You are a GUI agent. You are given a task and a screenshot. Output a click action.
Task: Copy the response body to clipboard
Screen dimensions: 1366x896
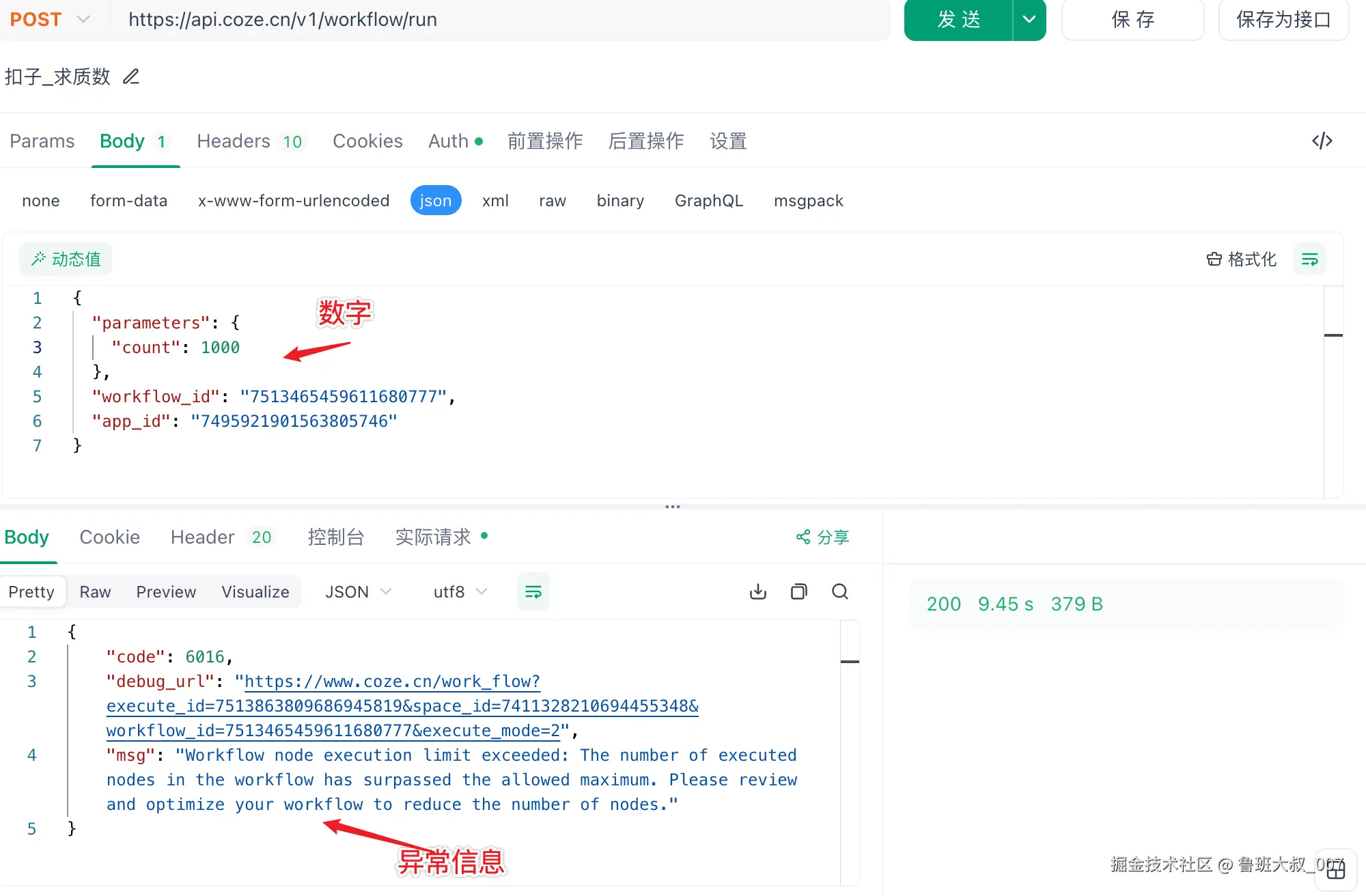point(798,591)
